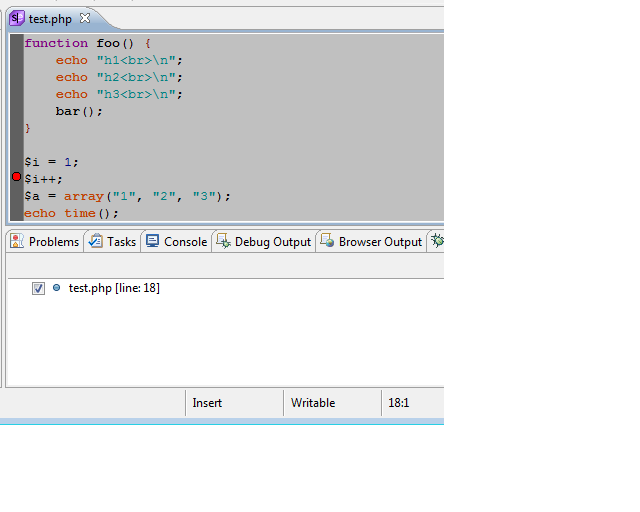Click the Debug Output bug icon
Screen dimensions: 640x512
tap(223, 241)
